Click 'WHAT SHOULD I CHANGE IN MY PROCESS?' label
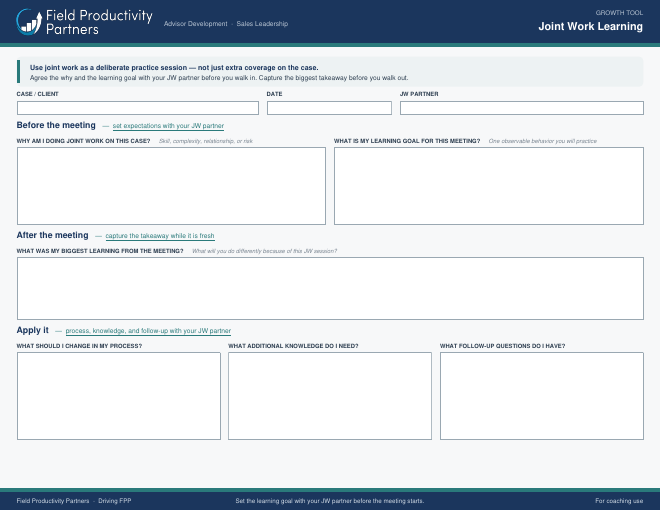 [x=79, y=346]
